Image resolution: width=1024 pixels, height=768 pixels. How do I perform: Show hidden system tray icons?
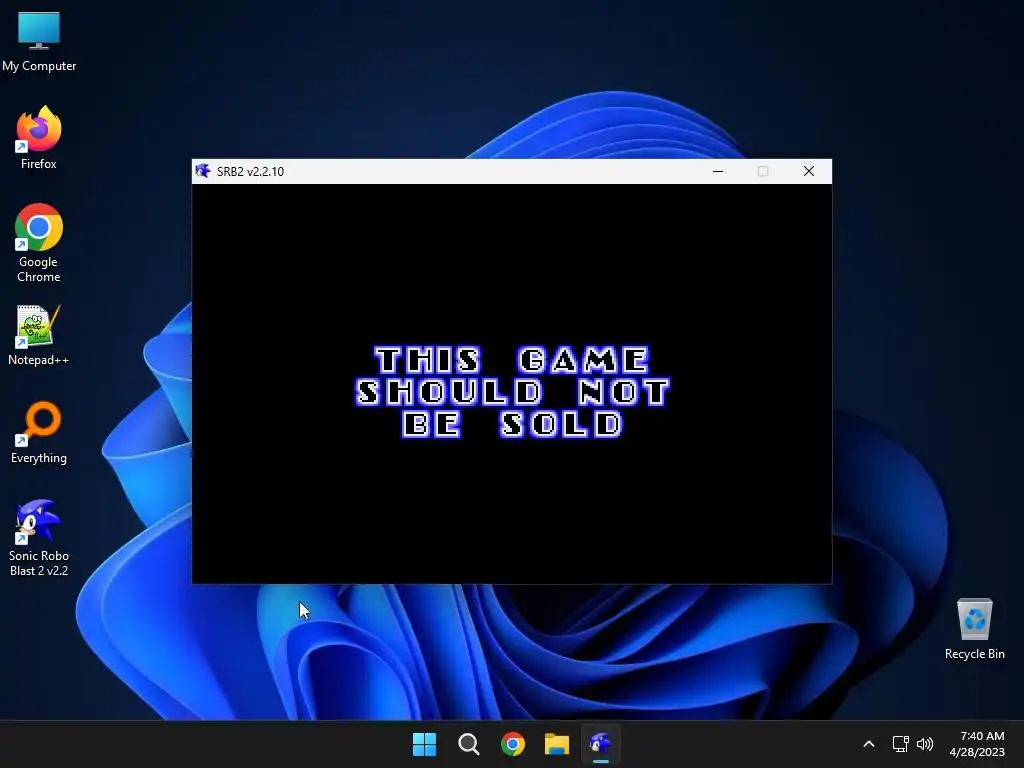click(x=869, y=744)
